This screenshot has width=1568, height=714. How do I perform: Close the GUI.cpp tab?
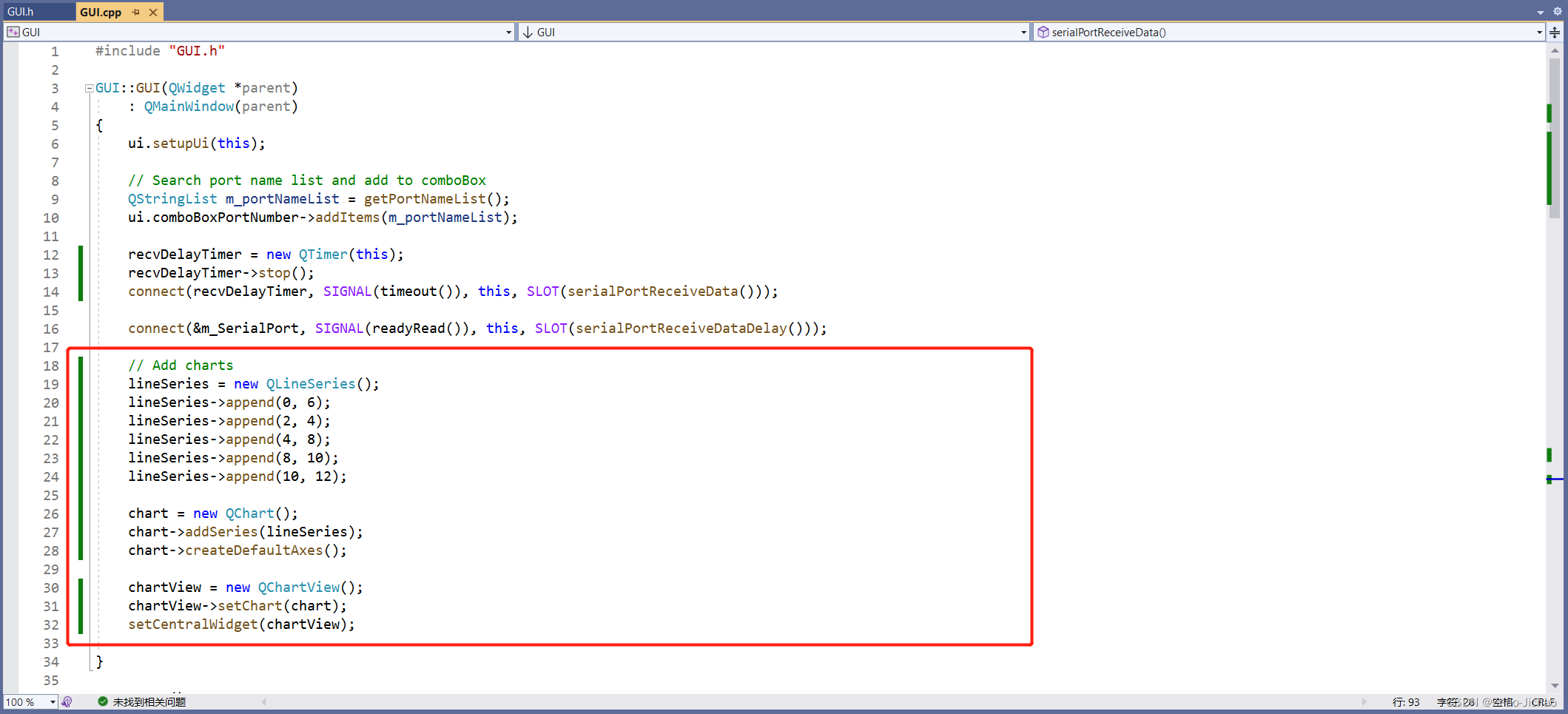coord(153,12)
